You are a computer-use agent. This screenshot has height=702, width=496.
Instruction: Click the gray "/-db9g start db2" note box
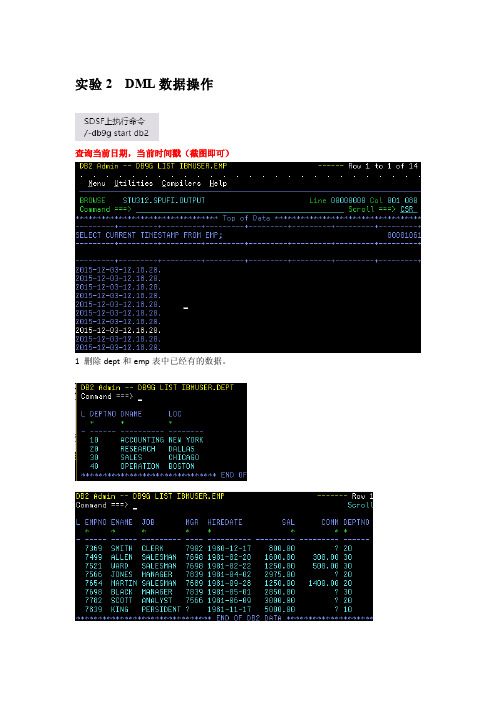click(116, 127)
